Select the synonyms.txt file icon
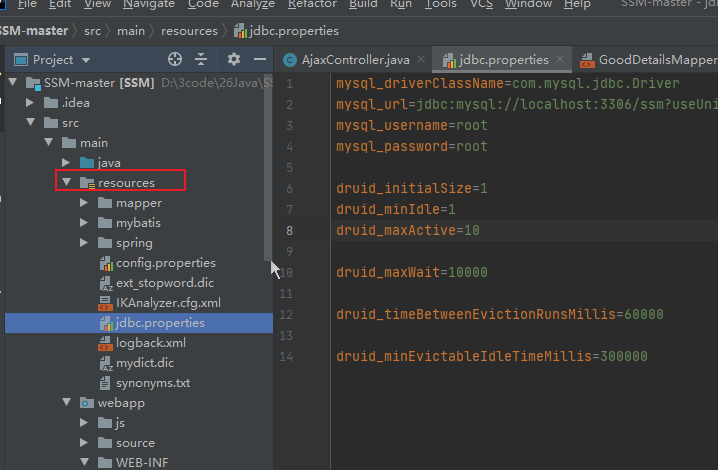The width and height of the screenshot is (718, 470). tap(105, 383)
